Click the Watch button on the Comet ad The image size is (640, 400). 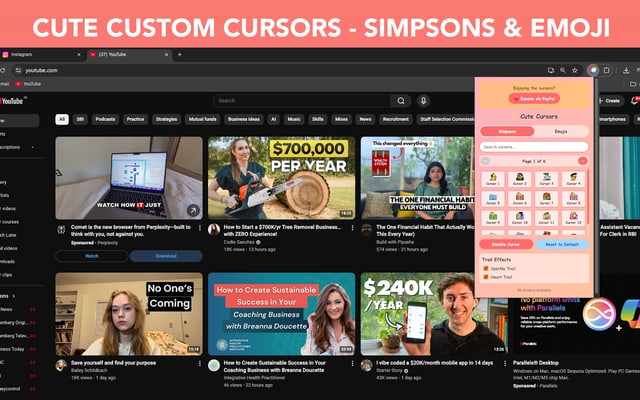tap(92, 256)
